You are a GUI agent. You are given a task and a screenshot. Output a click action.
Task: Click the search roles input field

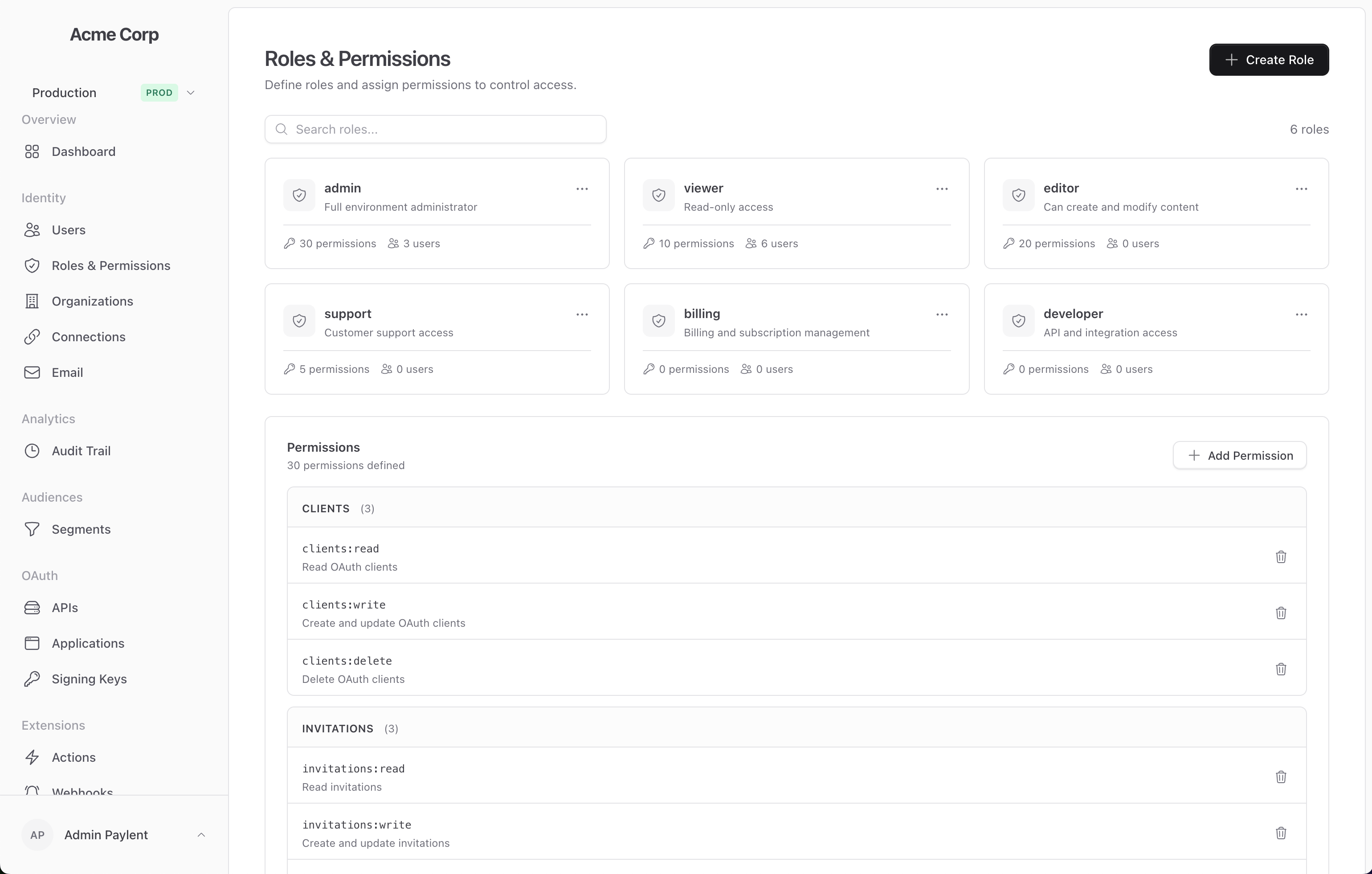point(435,129)
